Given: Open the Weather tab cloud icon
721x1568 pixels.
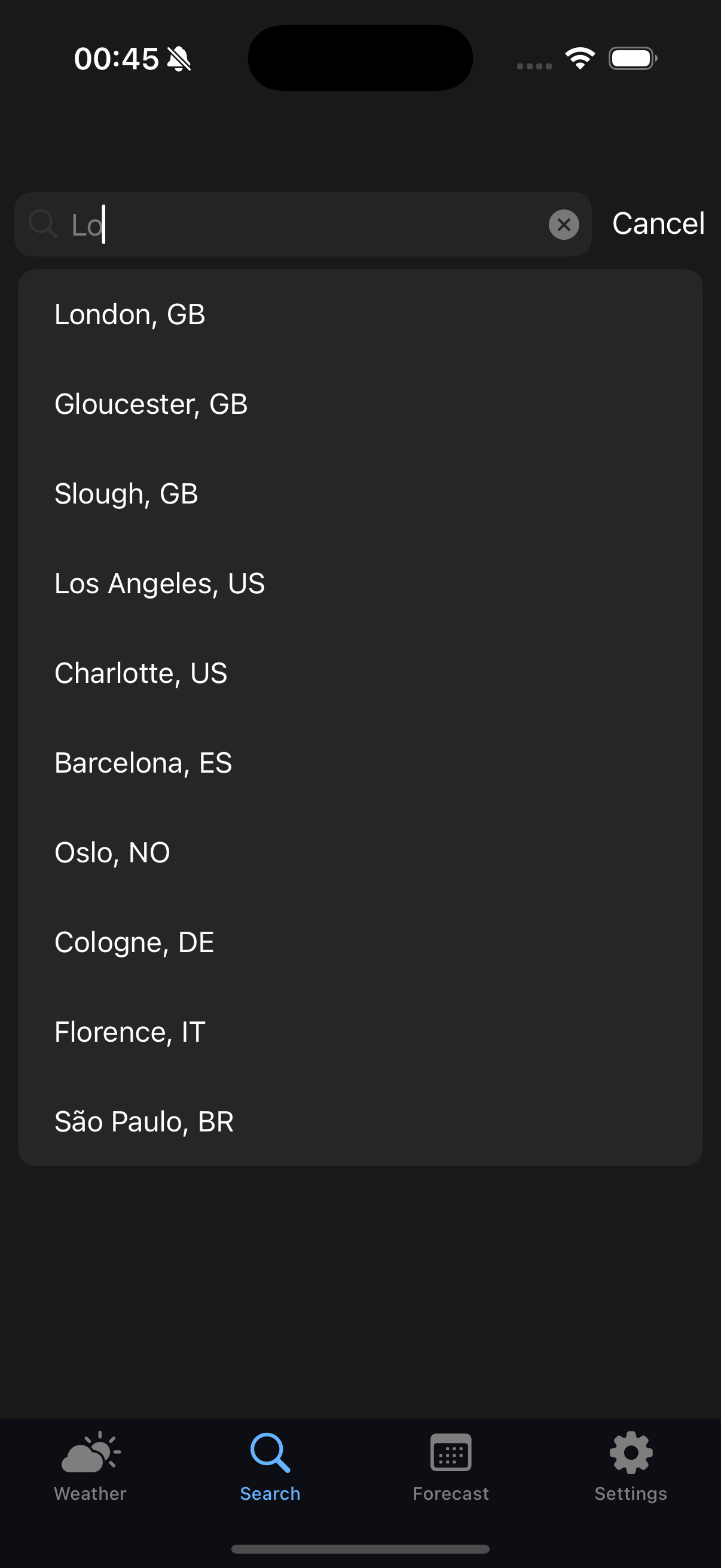Looking at the screenshot, I should [90, 1453].
